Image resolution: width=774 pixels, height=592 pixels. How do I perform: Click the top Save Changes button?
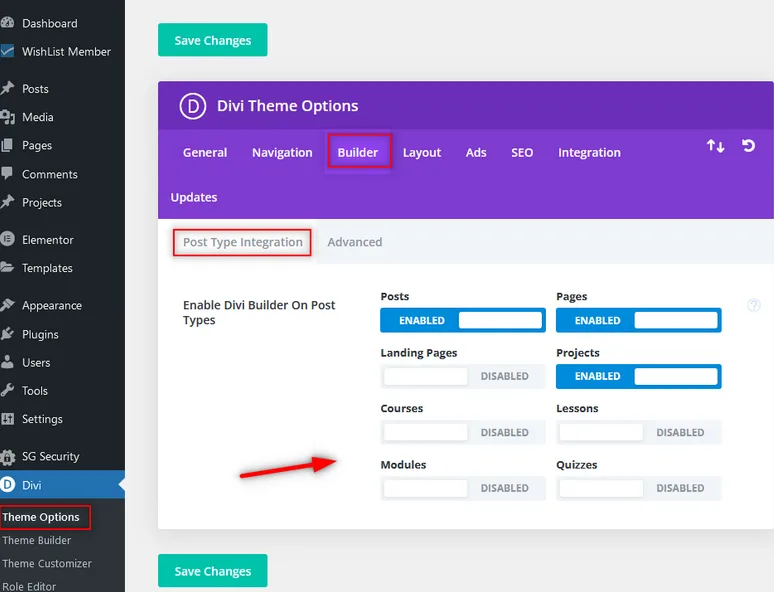click(213, 40)
